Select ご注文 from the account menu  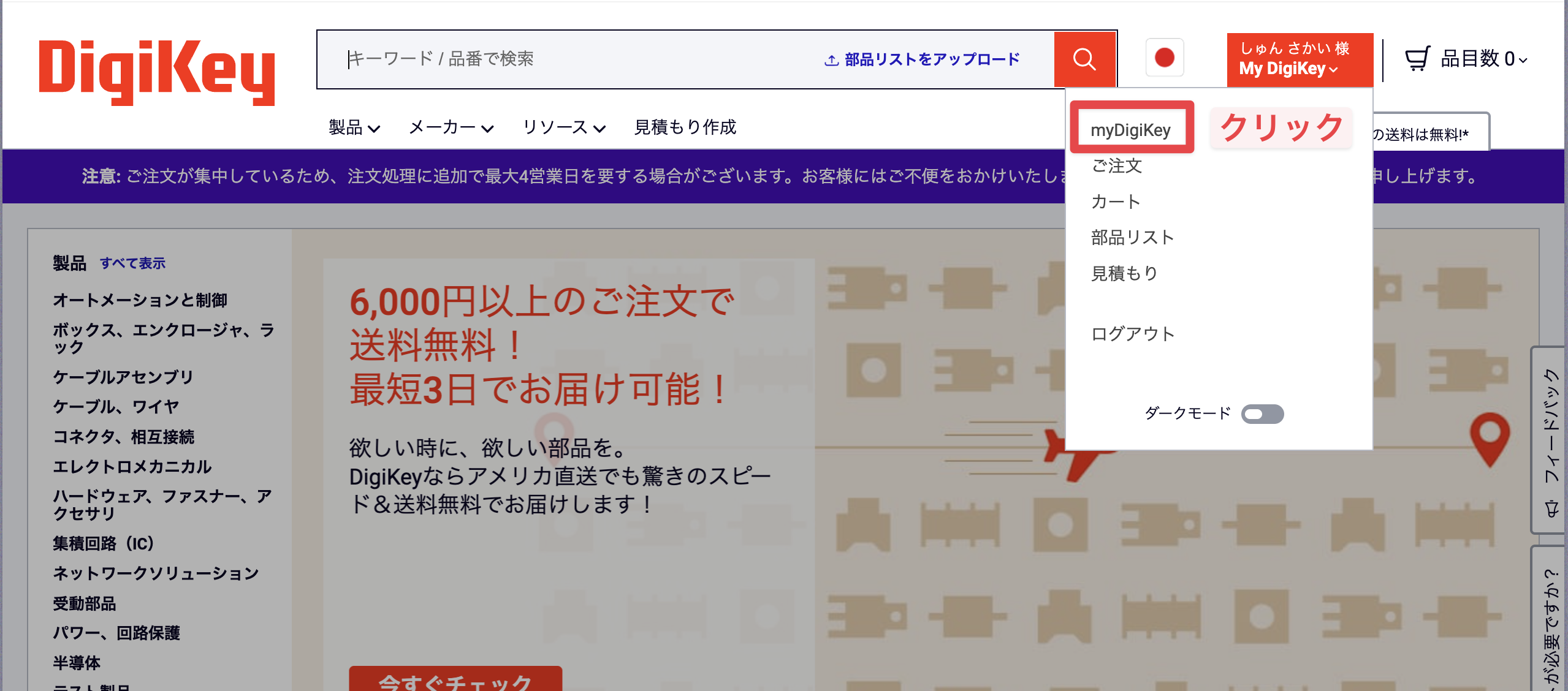1116,166
